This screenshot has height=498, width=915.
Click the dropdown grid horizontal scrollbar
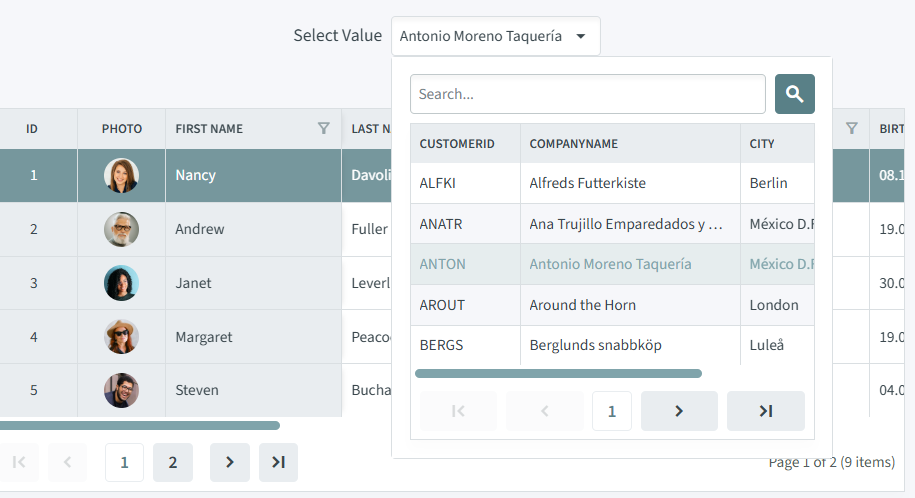[x=558, y=374]
